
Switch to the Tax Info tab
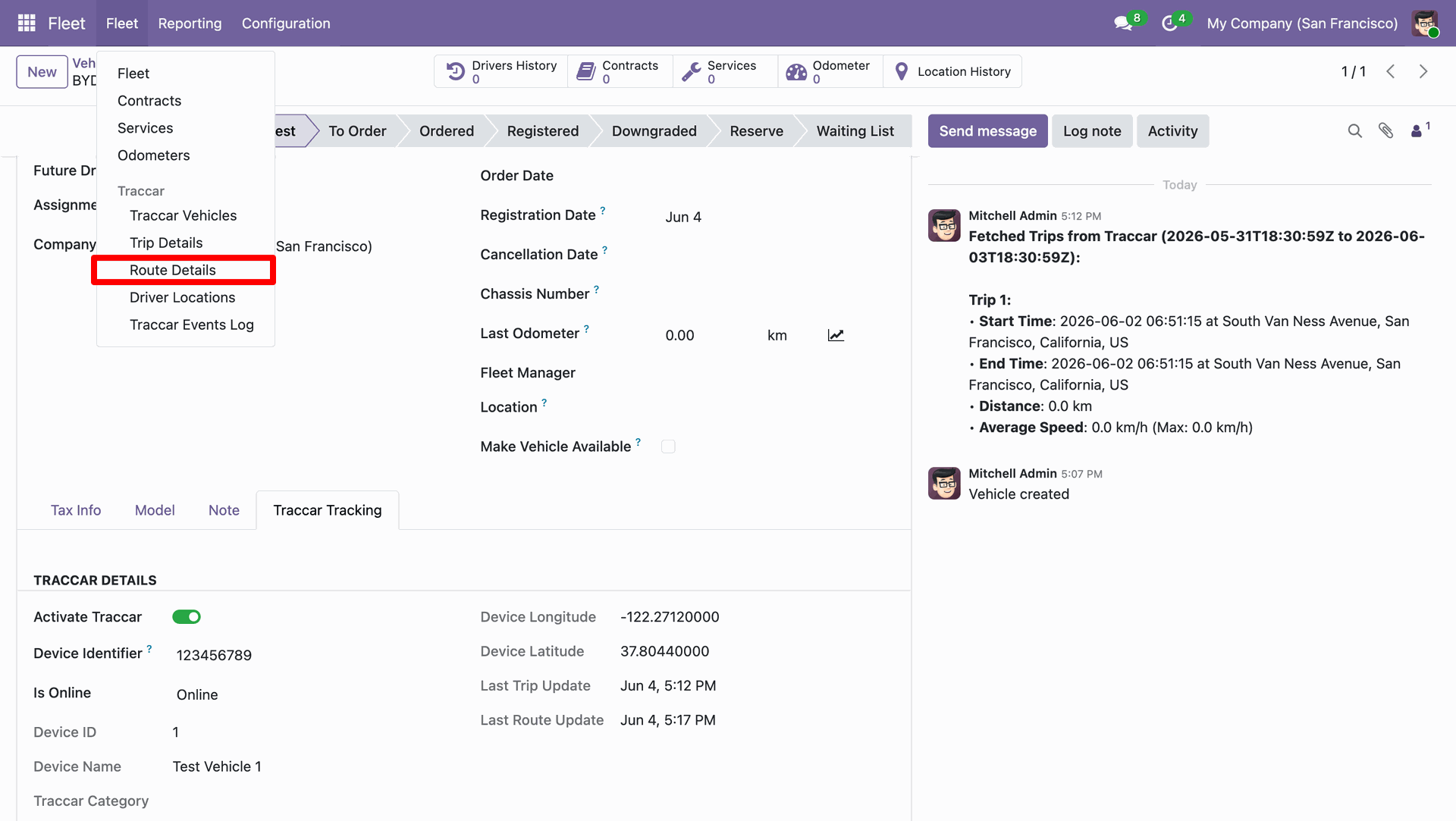76,510
